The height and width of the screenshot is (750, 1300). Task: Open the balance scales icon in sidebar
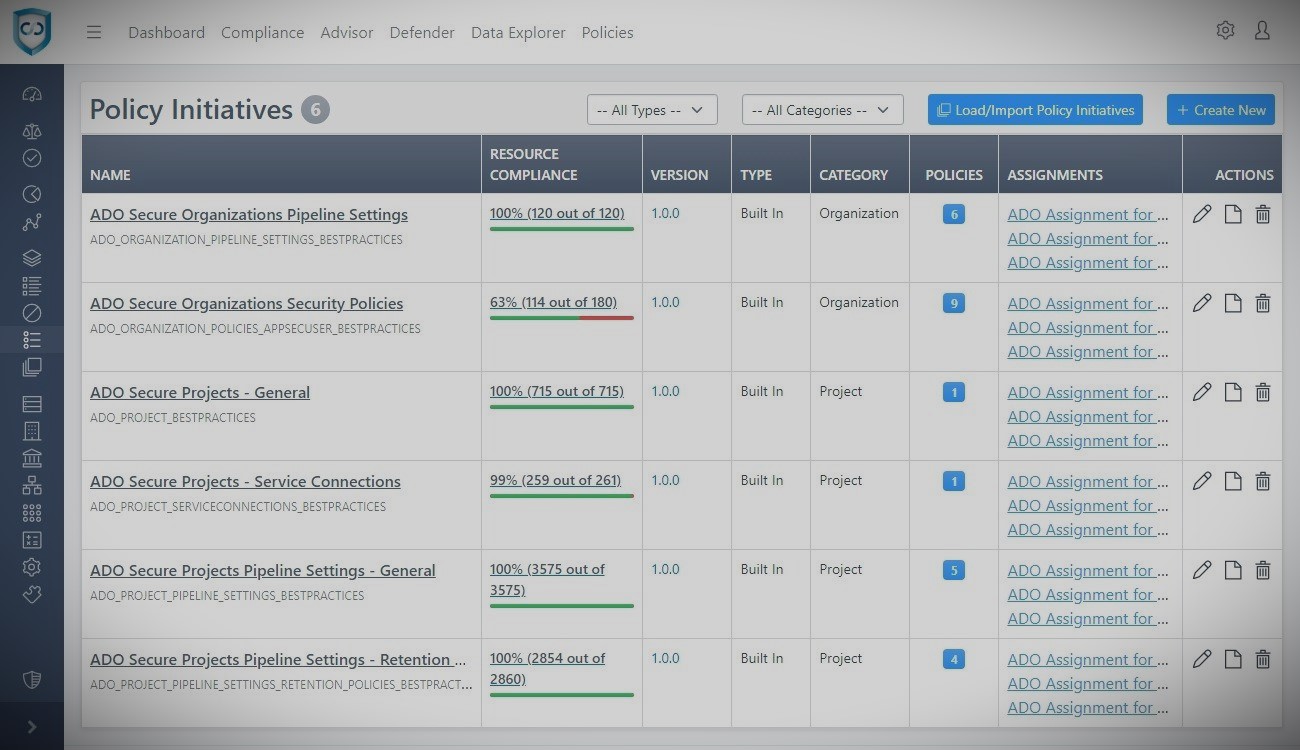32,130
